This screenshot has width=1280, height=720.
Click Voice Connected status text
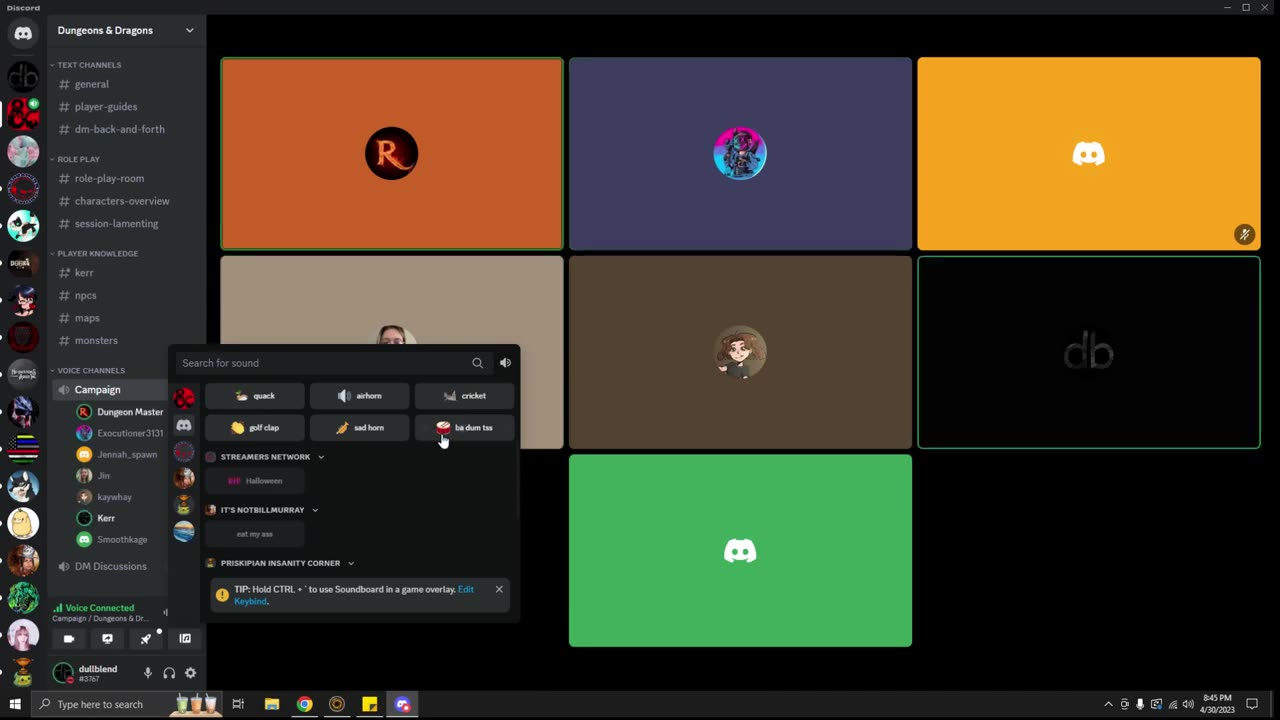pos(99,608)
